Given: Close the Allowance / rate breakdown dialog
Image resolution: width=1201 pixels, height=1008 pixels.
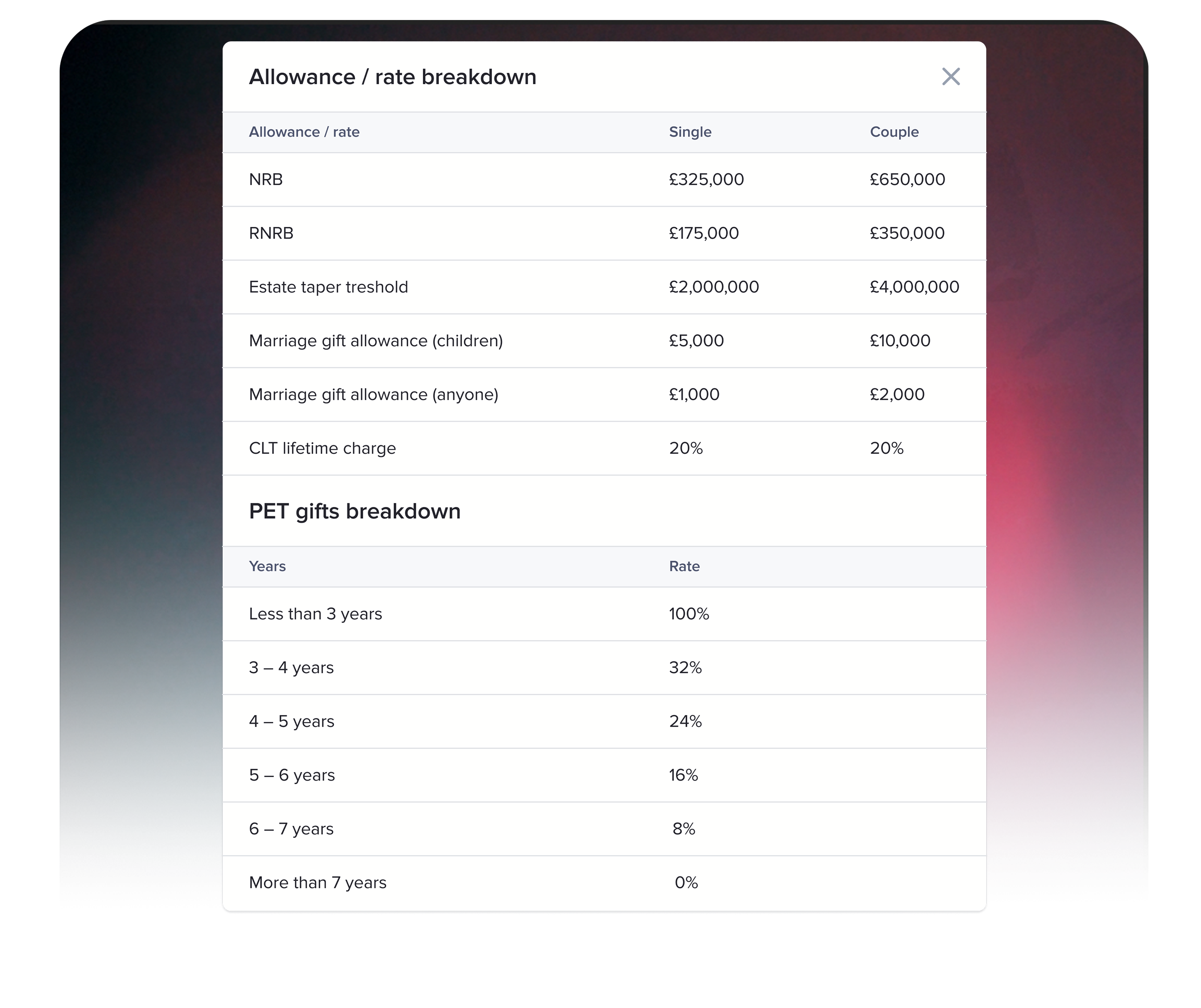Looking at the screenshot, I should 951,77.
